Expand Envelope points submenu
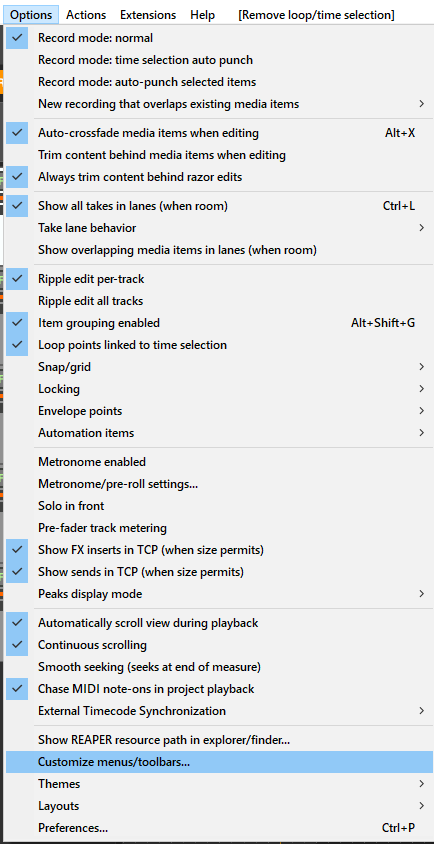The height and width of the screenshot is (844, 434). 219,411
